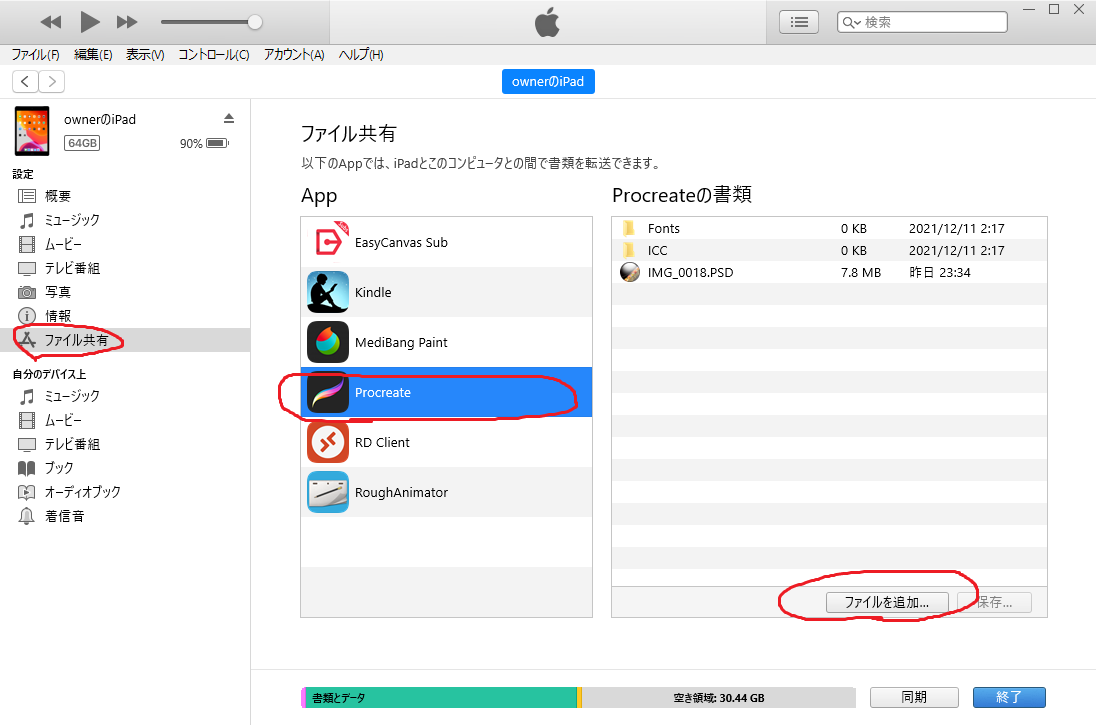
Task: Select the RoughAnimator app icon
Action: pos(328,492)
